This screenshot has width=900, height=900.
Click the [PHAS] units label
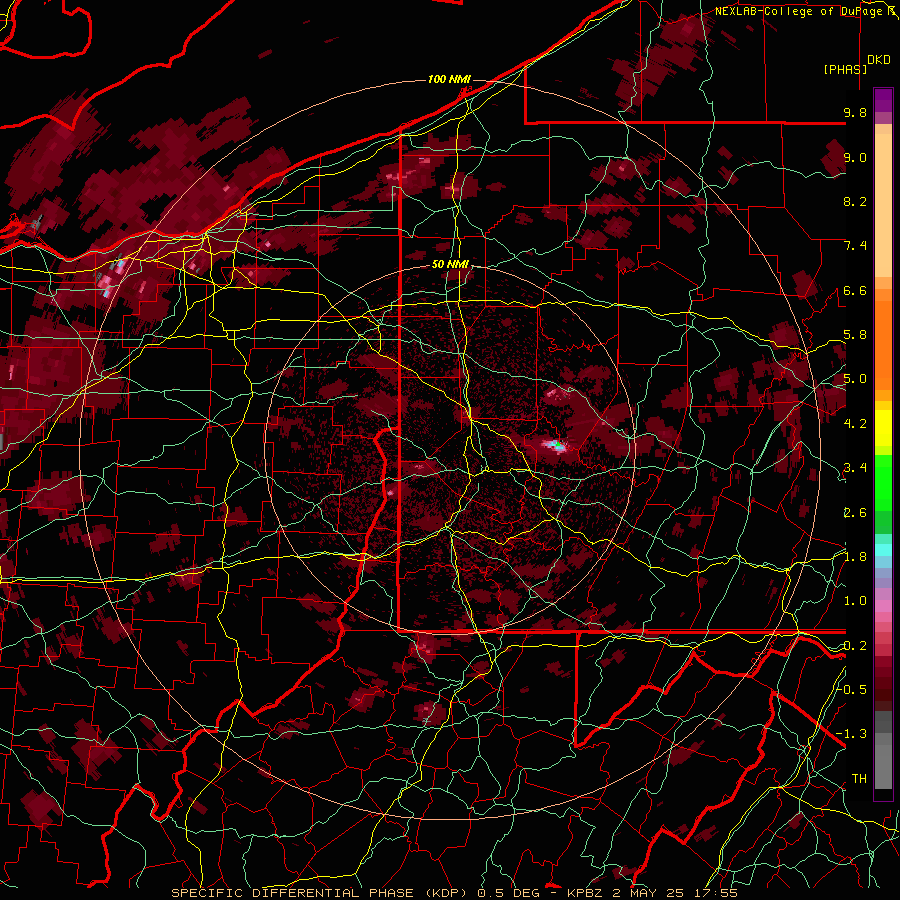[x=845, y=69]
